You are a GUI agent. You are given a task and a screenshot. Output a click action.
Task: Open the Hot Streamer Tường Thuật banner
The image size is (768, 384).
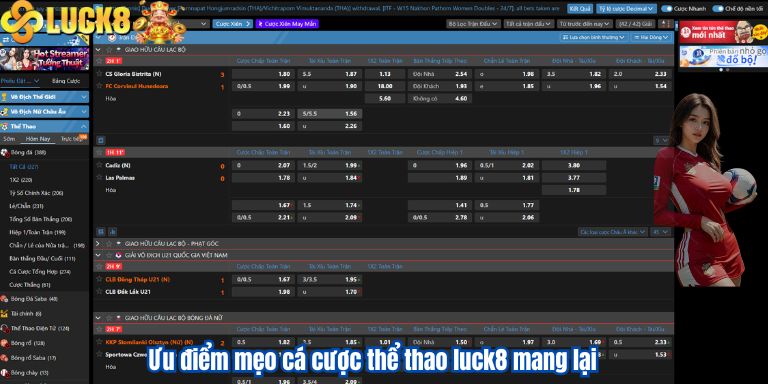[x=45, y=59]
